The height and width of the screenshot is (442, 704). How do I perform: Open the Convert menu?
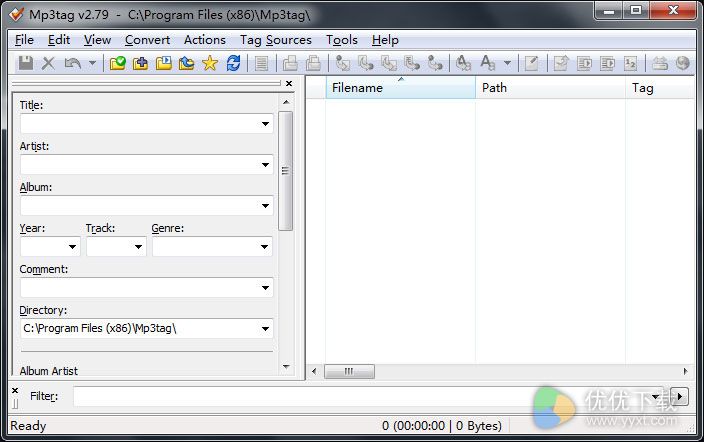click(x=147, y=40)
